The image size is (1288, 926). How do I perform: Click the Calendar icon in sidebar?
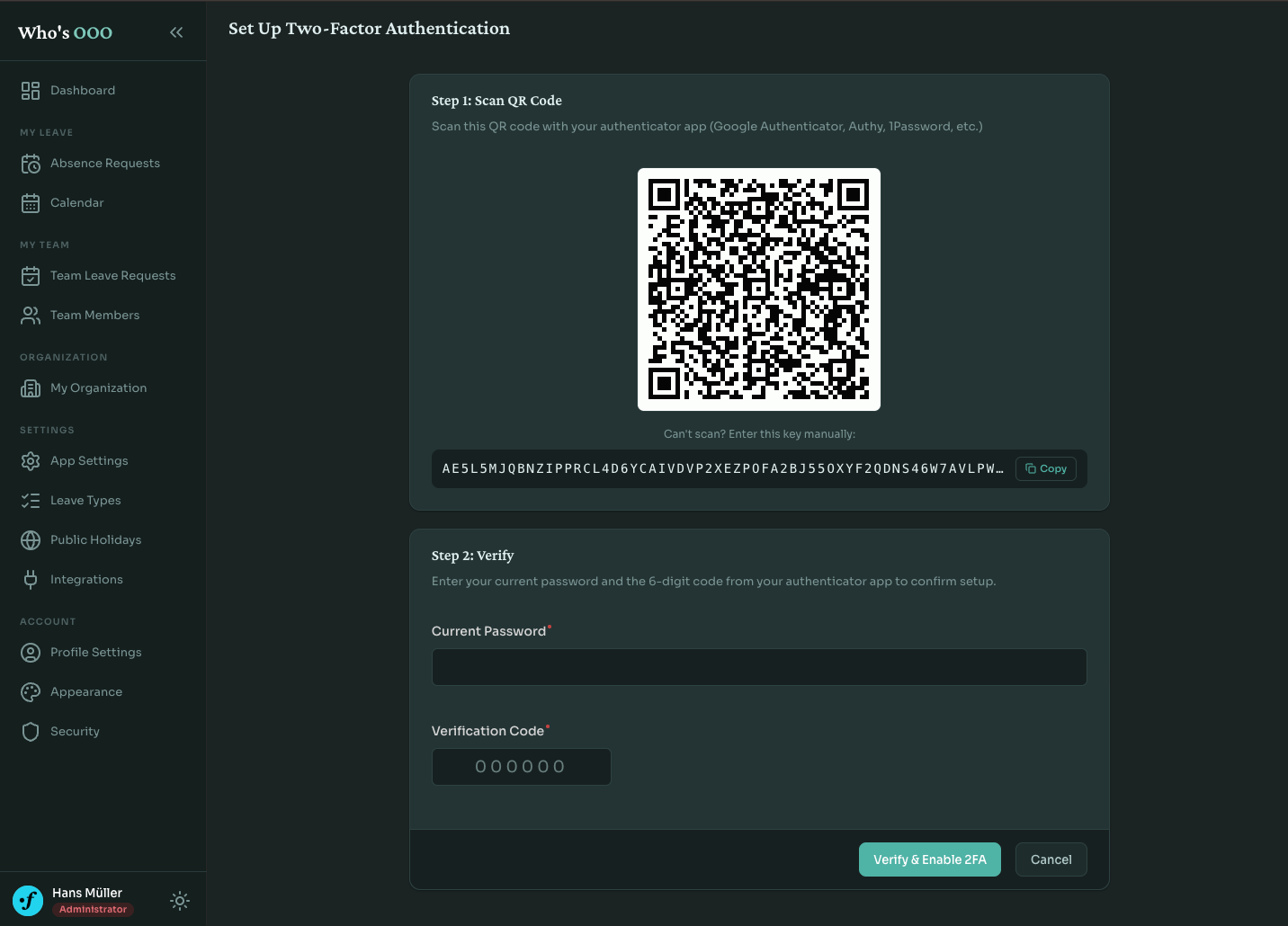[x=31, y=203]
